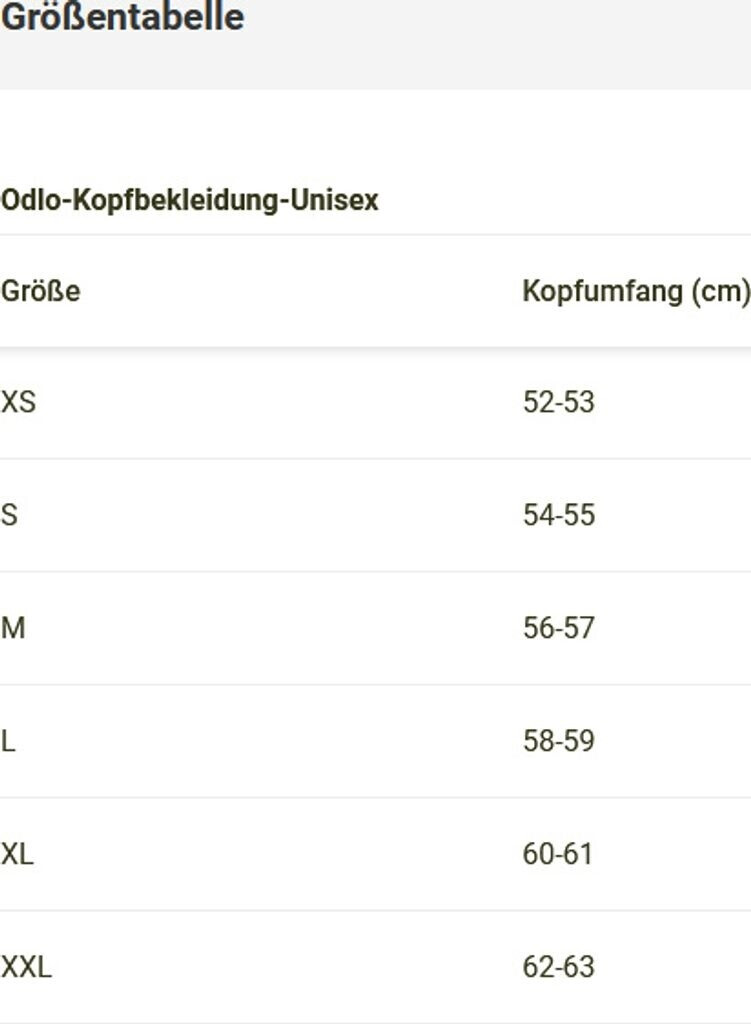The image size is (751, 1024).
Task: Select the XL size cell
Action: pyautogui.click(x=17, y=854)
